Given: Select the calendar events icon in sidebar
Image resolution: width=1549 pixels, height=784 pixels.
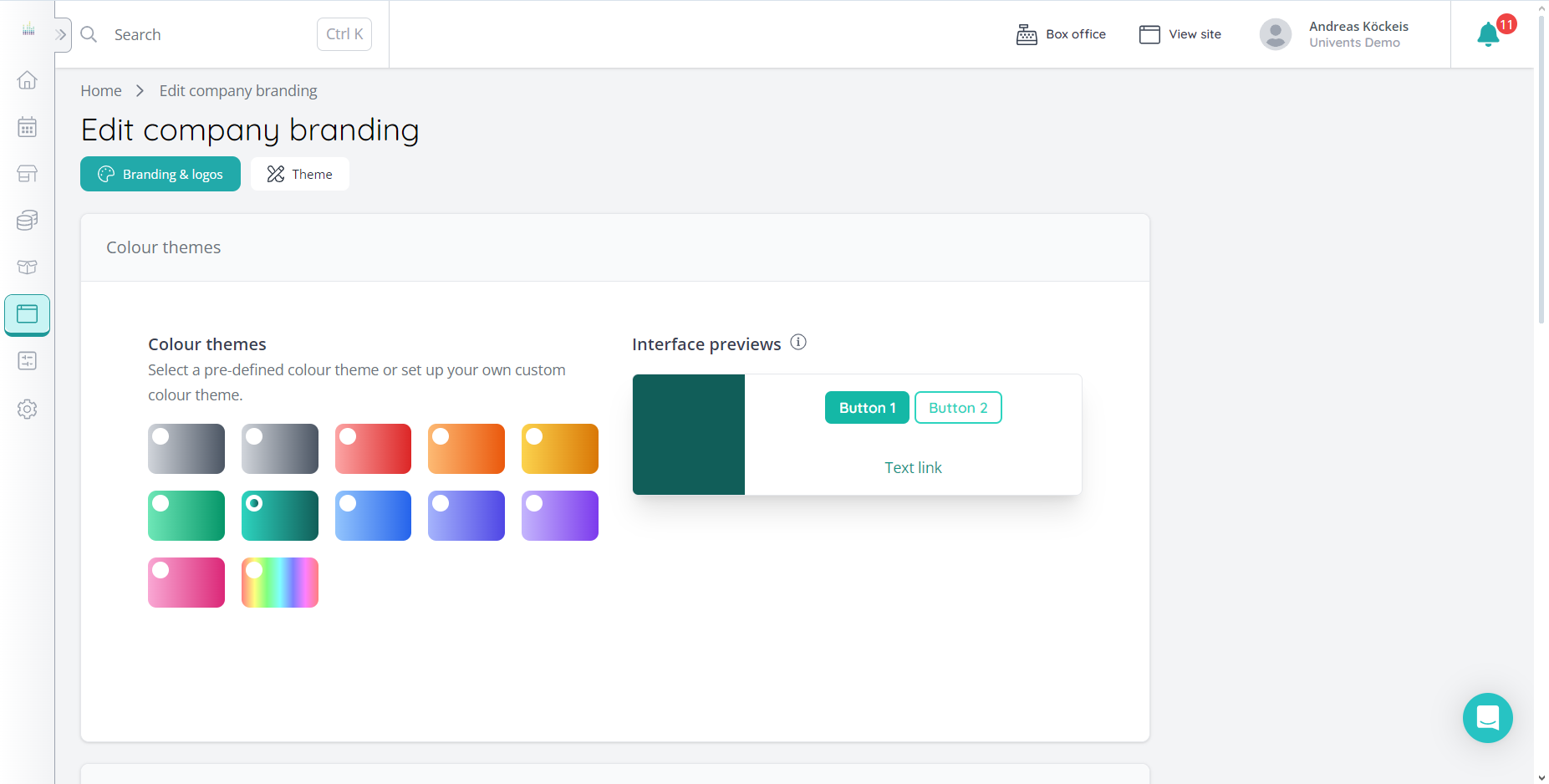Looking at the screenshot, I should pos(27,126).
